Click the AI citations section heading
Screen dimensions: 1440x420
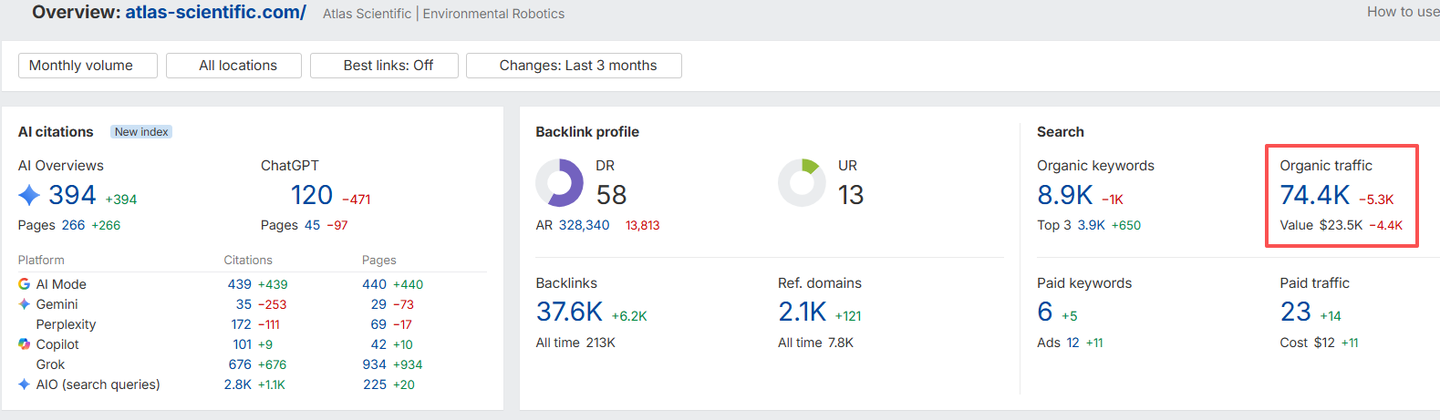pyautogui.click(x=56, y=132)
